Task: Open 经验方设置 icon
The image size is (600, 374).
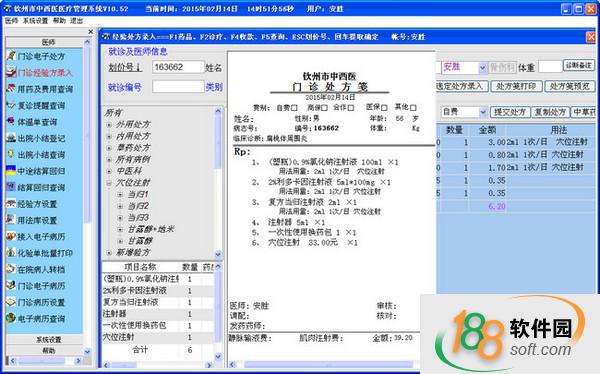Action: 11,204
